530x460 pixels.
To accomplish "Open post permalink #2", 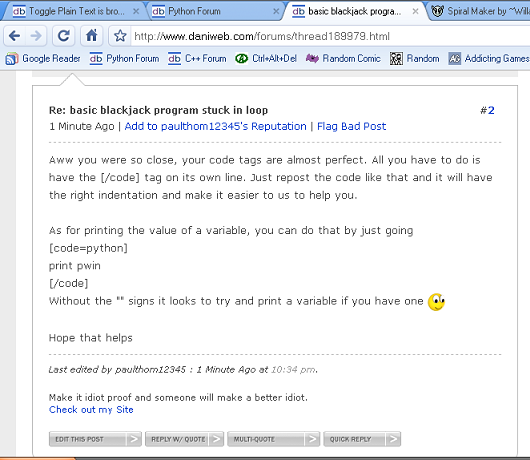I will pos(487,110).
